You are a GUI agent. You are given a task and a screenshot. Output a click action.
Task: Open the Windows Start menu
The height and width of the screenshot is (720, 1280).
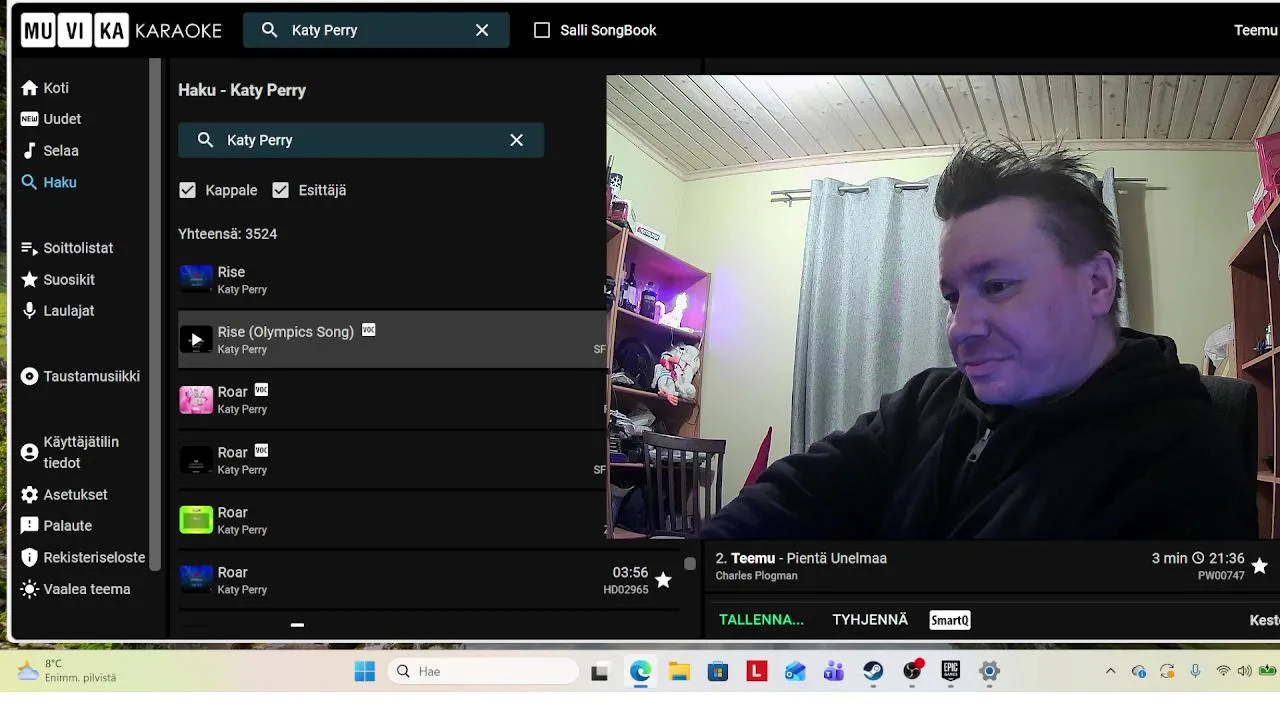(x=365, y=671)
